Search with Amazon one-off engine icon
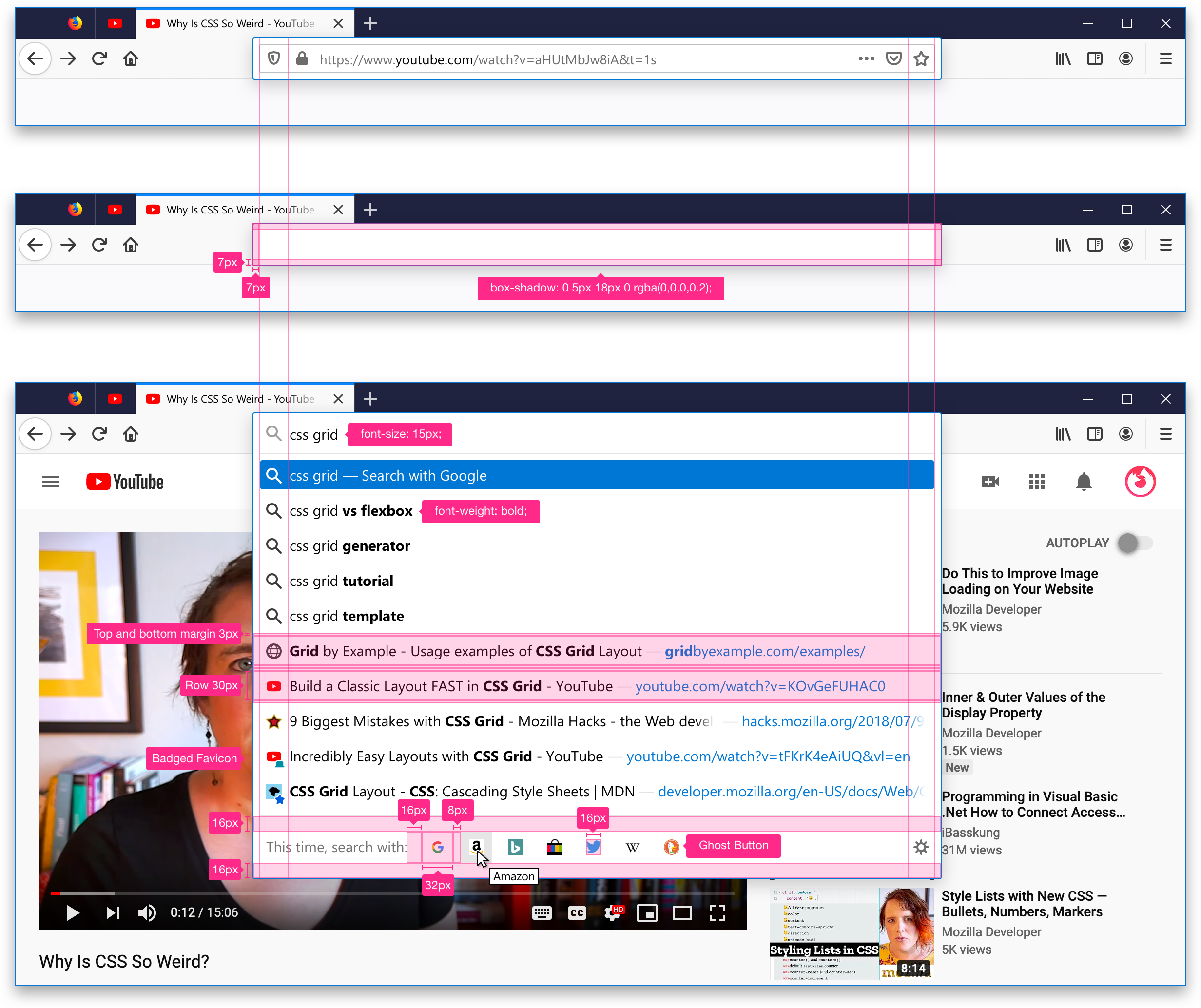The height and width of the screenshot is (1008, 1201). click(x=476, y=847)
